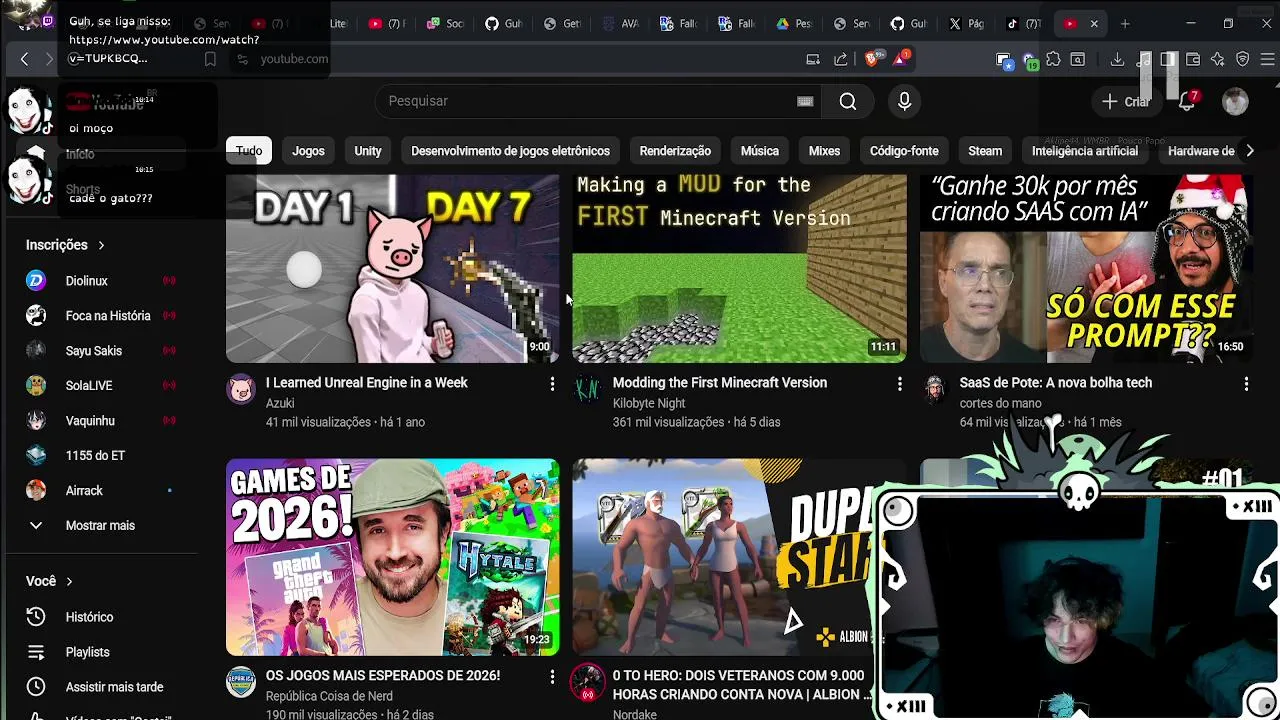1280x720 pixels.
Task: Open the YouTube account avatar menu
Action: tap(1235, 101)
